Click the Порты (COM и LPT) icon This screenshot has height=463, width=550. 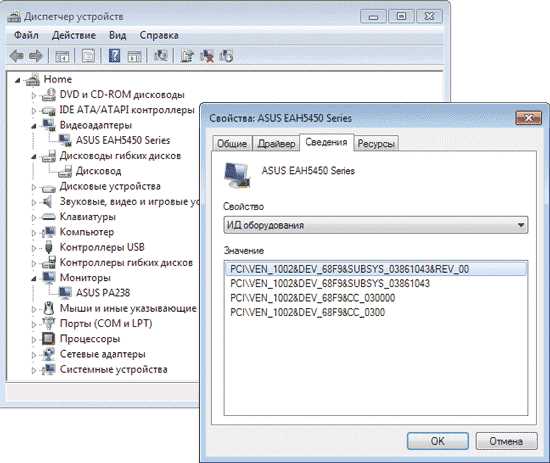tap(48, 323)
